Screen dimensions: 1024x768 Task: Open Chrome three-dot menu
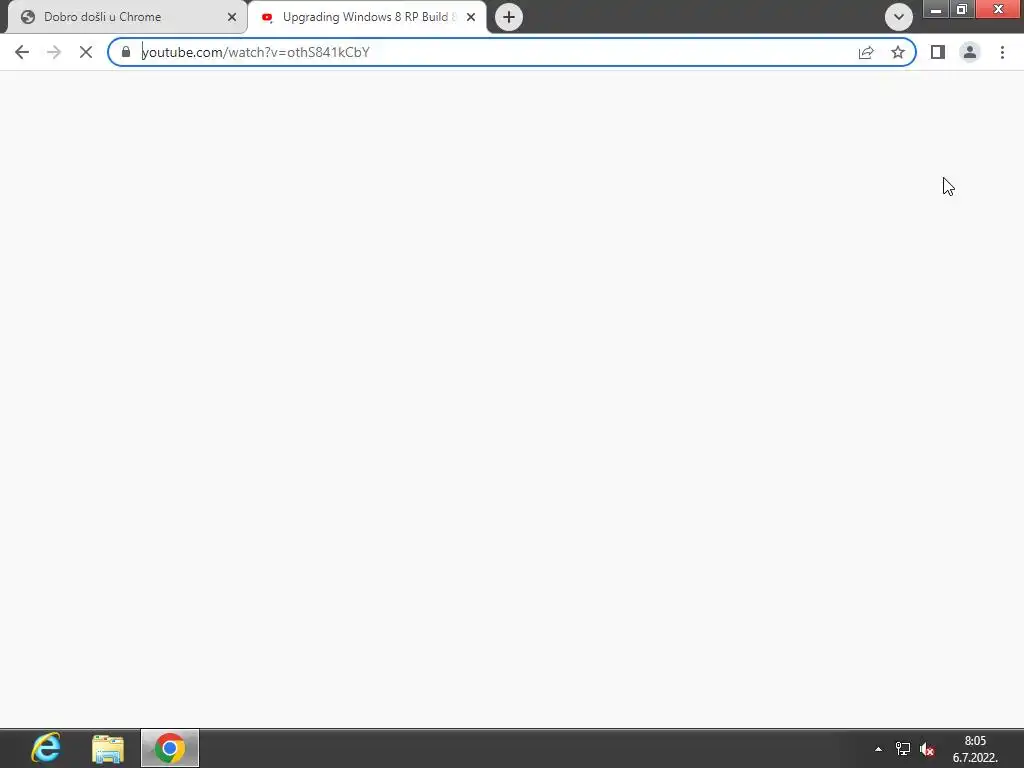click(x=1002, y=52)
